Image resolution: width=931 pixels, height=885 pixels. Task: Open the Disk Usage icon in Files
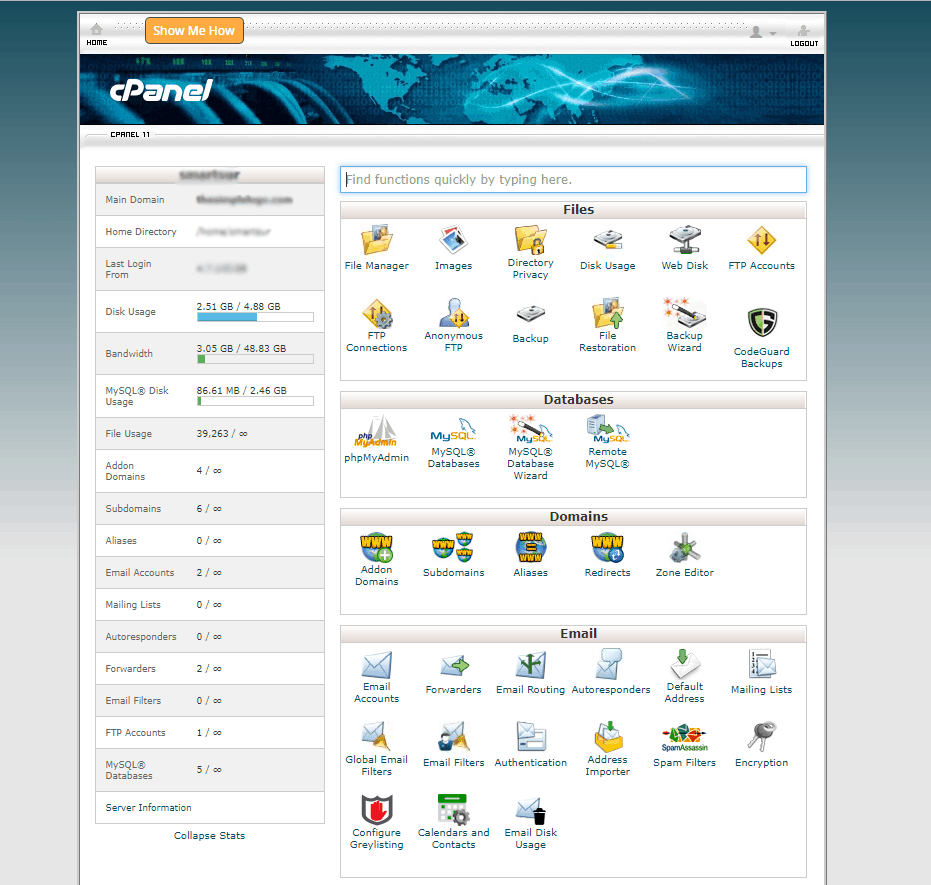[x=607, y=240]
